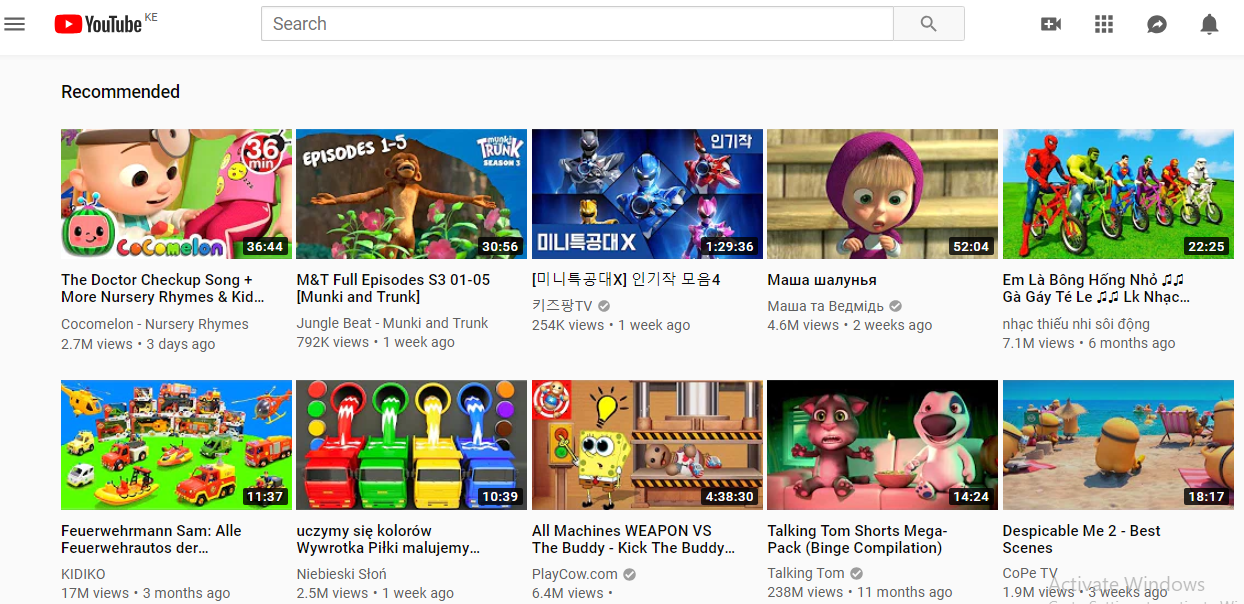Open the Cocomelon Doctor Checkup Song thumbnail

177,194
